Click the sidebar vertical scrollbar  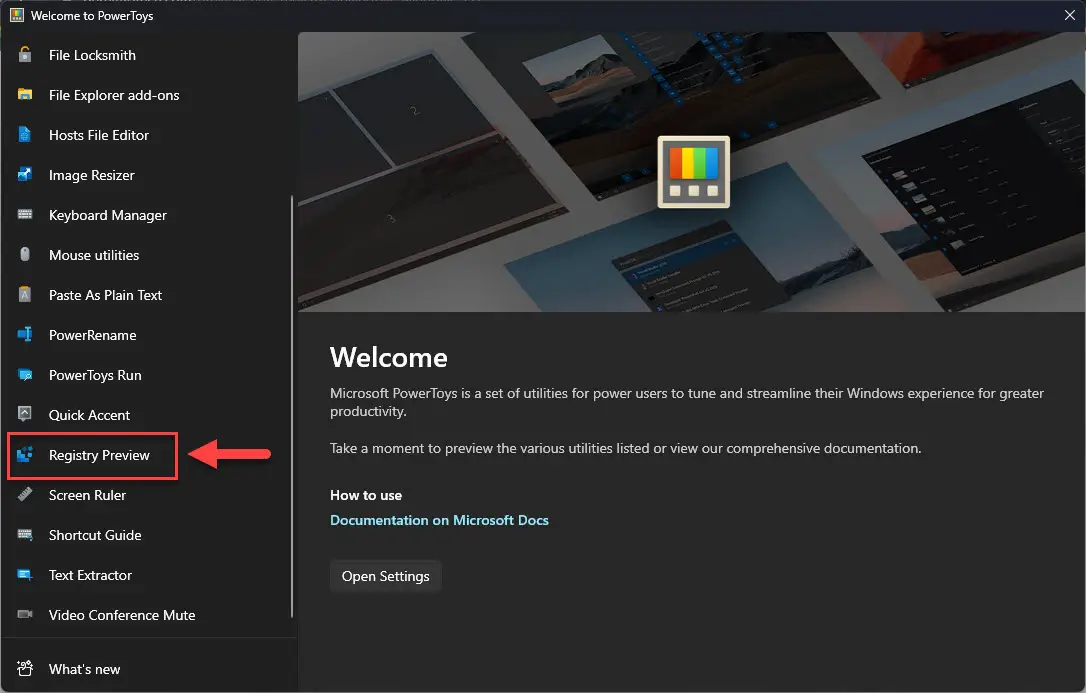292,406
